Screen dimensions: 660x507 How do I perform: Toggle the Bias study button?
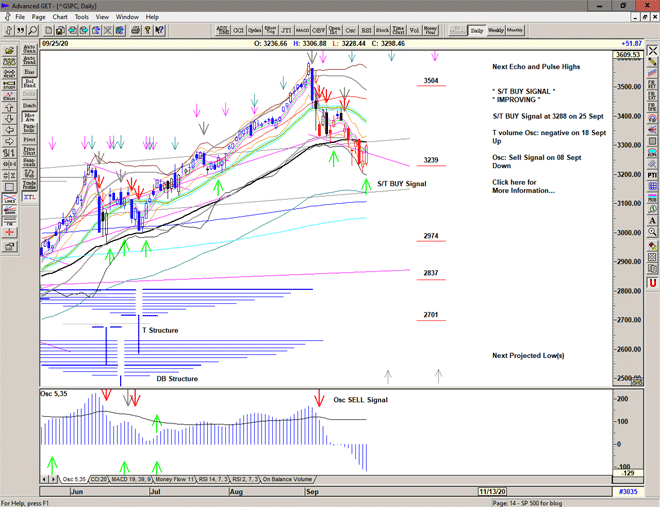click(x=29, y=72)
